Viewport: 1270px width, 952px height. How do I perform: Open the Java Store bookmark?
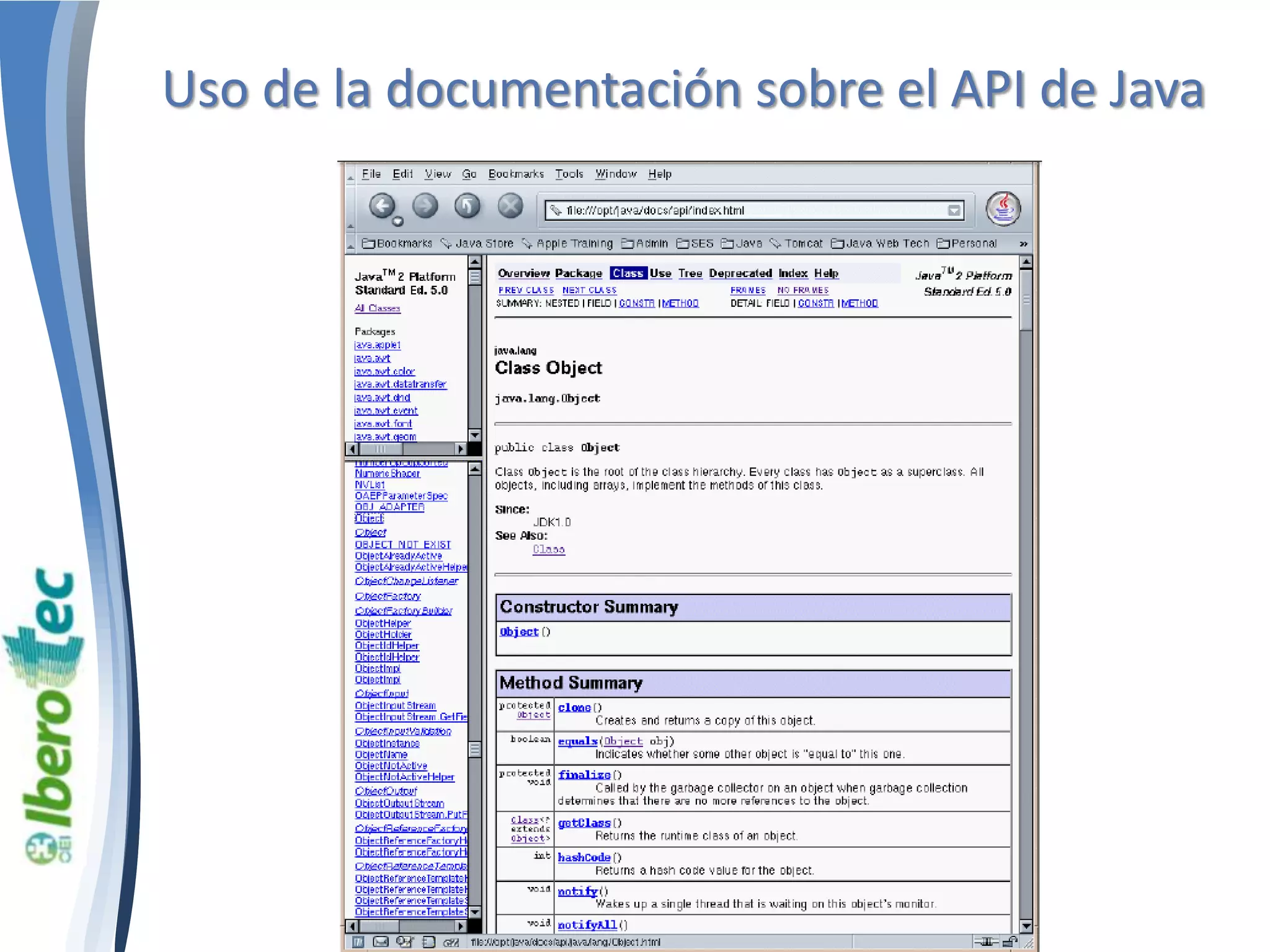coord(477,244)
